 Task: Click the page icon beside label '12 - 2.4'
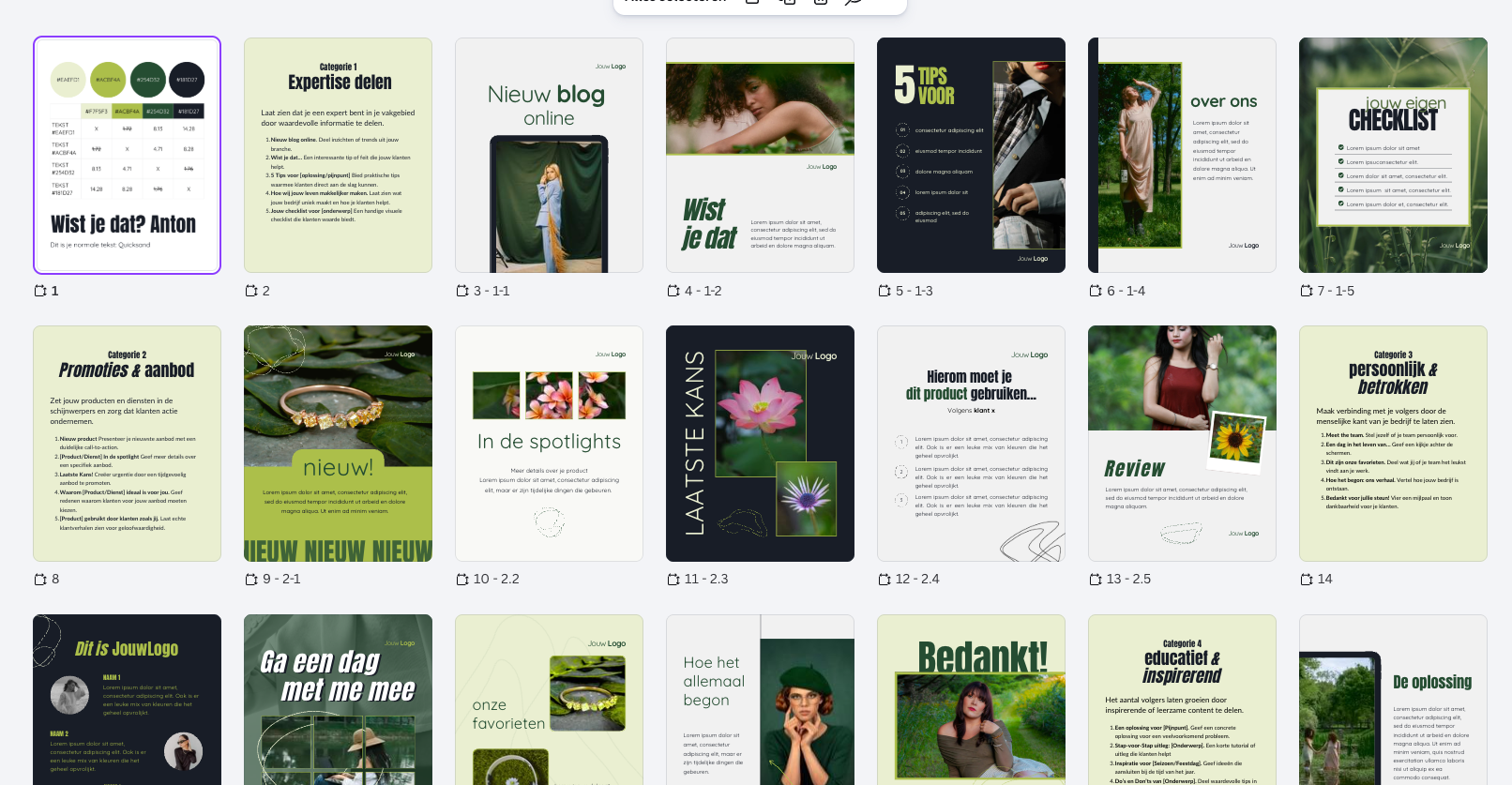point(885,579)
